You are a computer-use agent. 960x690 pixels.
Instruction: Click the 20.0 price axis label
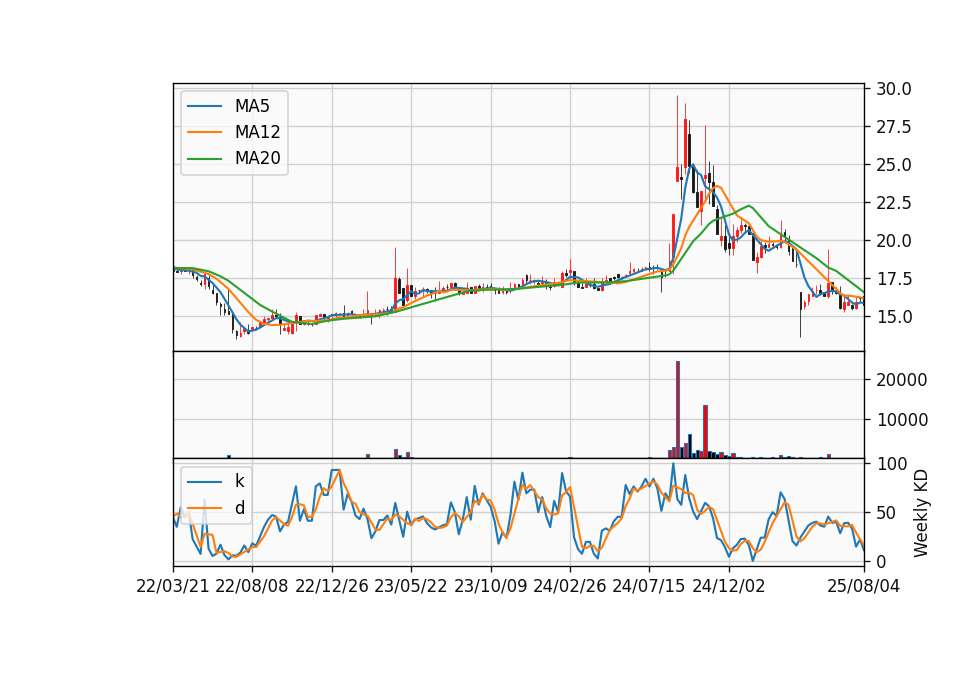[x=893, y=241]
